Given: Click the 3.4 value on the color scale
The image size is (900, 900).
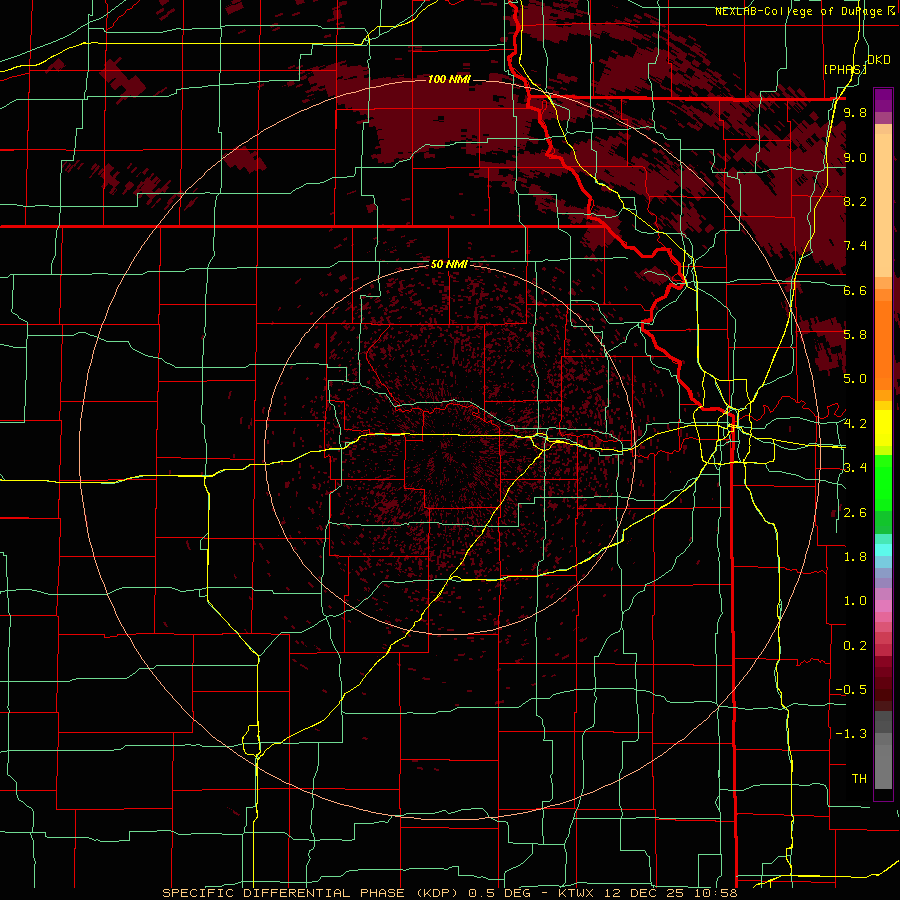Looking at the screenshot, I should (855, 468).
